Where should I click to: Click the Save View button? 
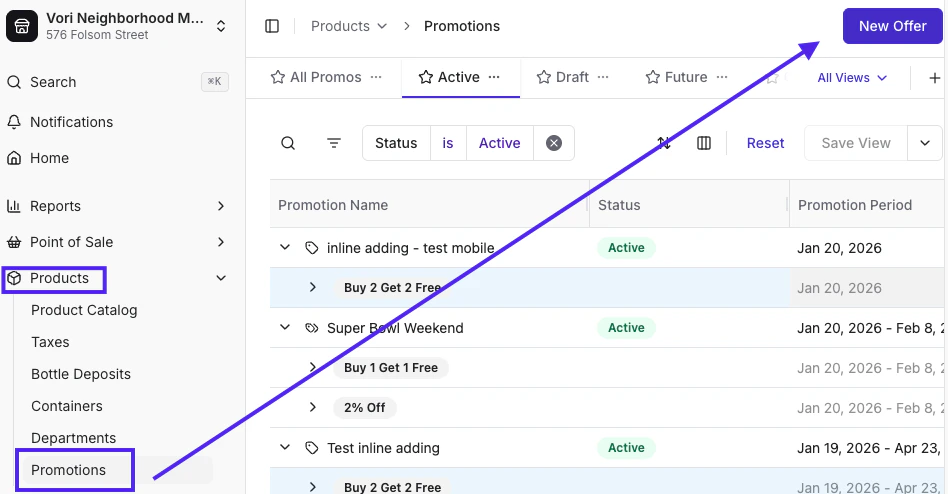pos(855,143)
